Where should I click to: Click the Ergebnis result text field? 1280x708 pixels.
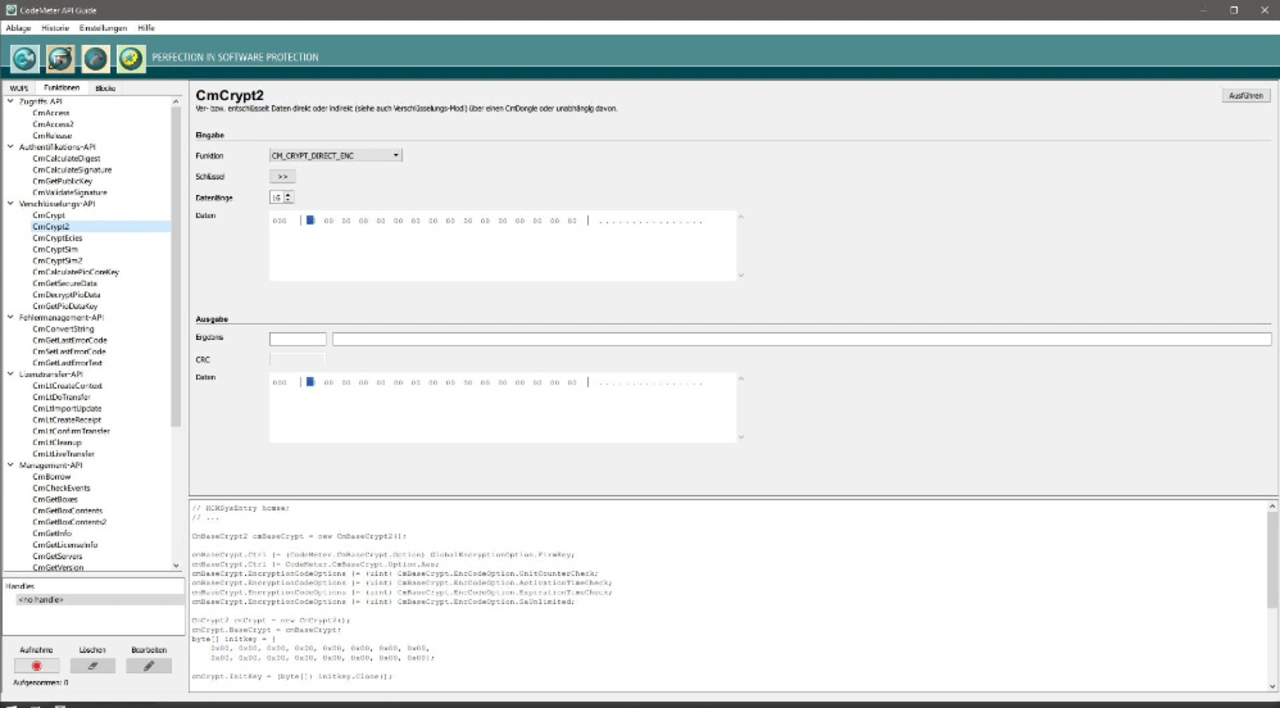tap(298, 340)
